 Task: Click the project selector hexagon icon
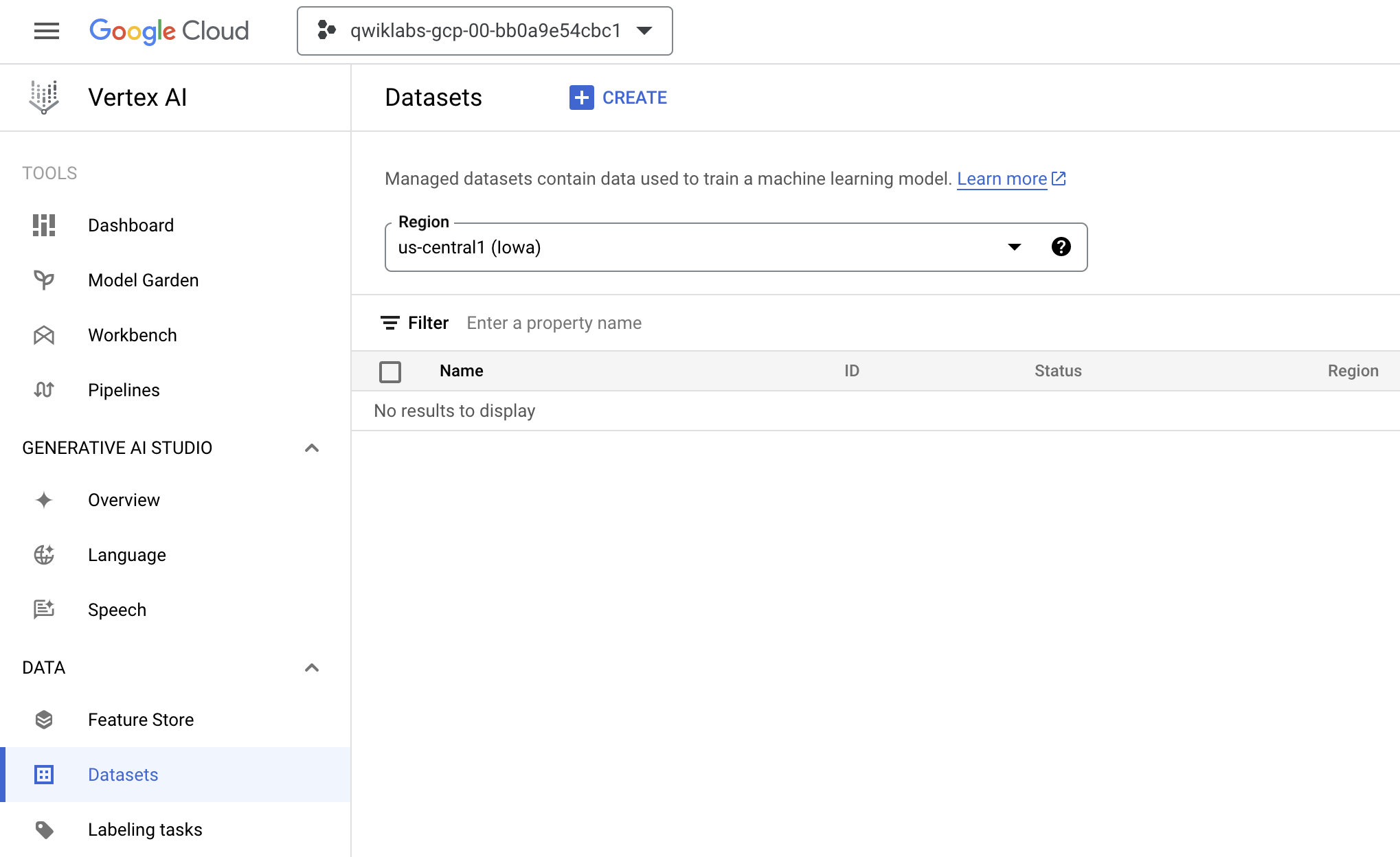click(326, 31)
